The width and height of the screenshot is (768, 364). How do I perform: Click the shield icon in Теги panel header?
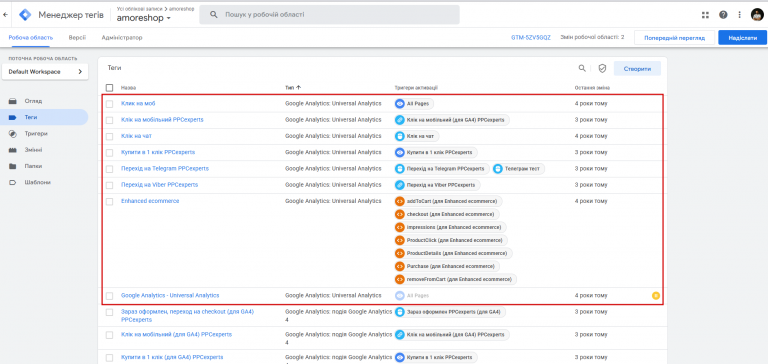click(602, 69)
